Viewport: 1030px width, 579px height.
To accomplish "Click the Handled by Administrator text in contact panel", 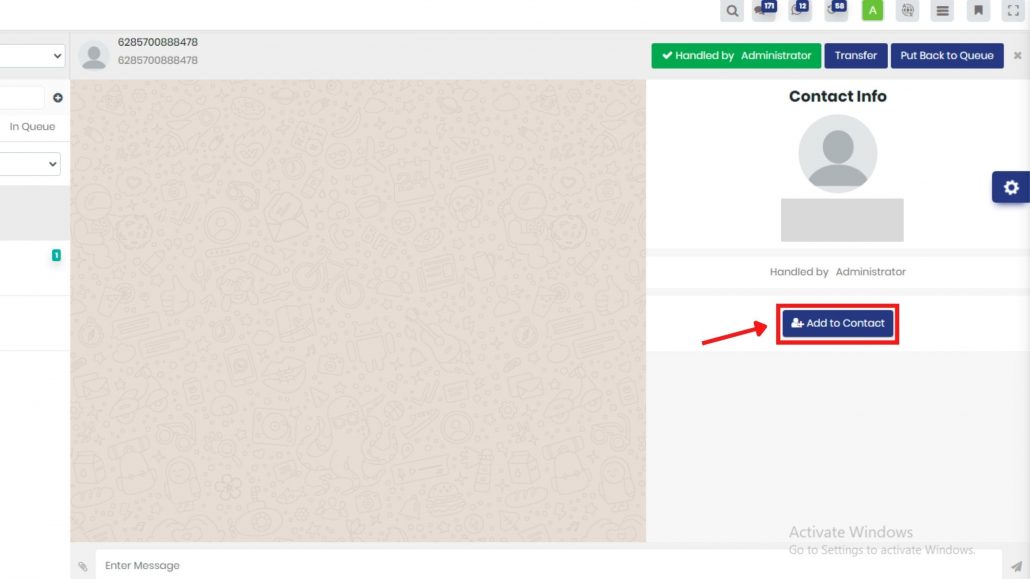I will click(x=838, y=272).
